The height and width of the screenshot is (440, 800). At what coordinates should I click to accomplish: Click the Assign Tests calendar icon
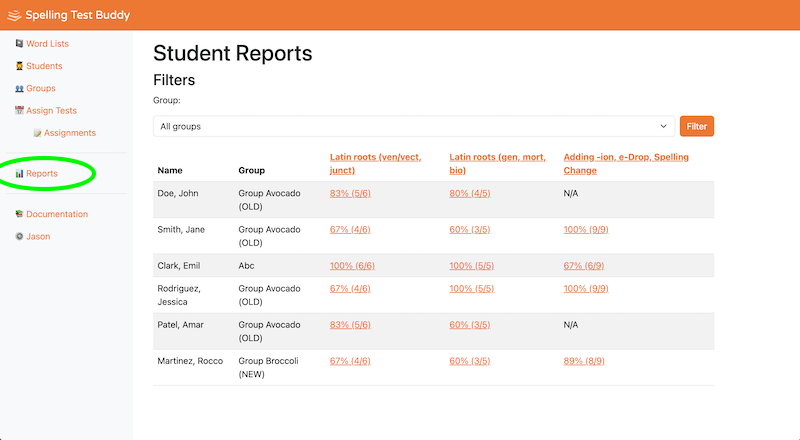click(19, 111)
